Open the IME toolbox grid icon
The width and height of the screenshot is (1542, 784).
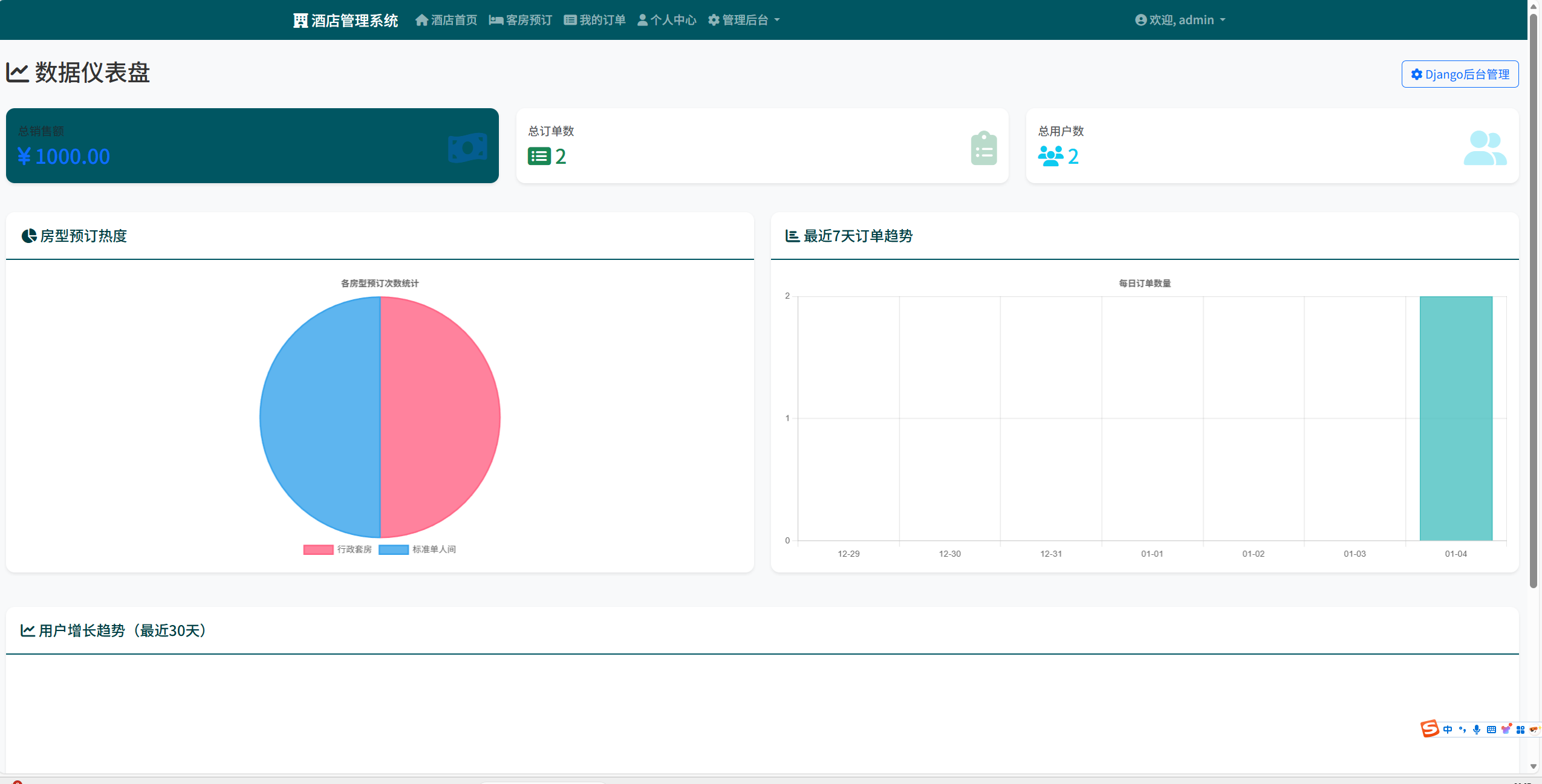[x=1520, y=730]
